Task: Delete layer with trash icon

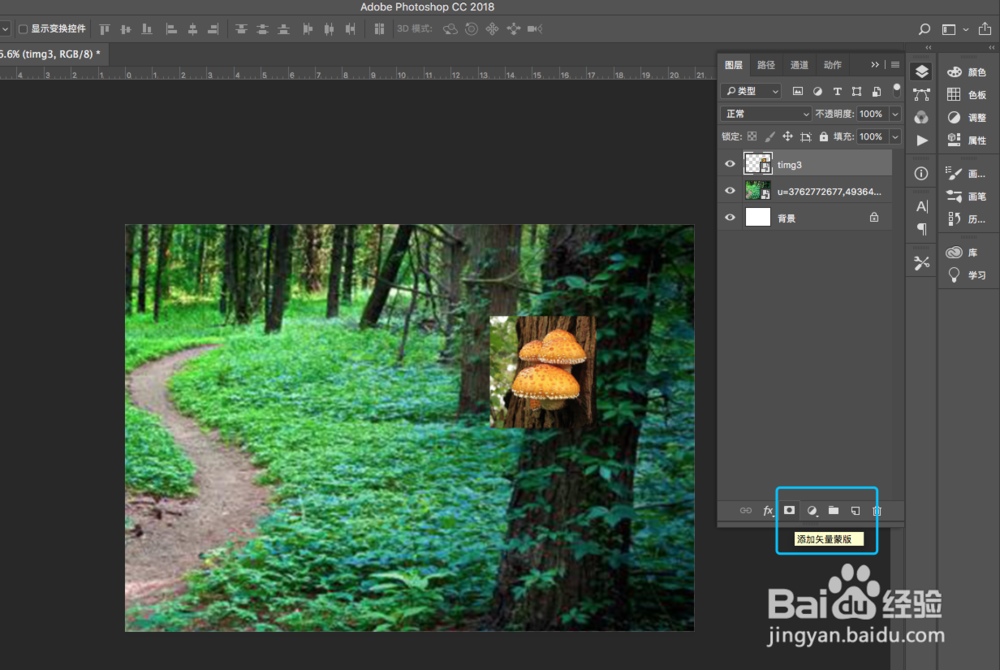Action: [877, 511]
